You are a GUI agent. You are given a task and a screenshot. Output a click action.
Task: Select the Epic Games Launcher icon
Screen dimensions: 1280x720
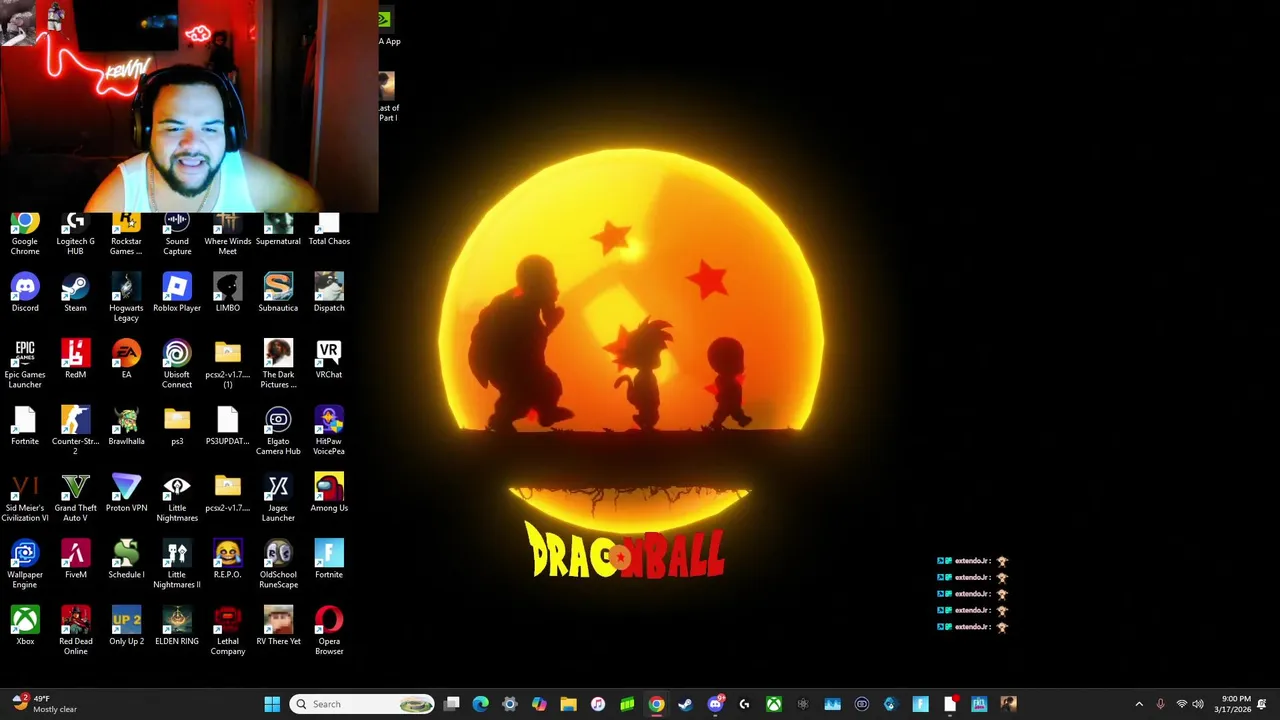click(x=25, y=364)
